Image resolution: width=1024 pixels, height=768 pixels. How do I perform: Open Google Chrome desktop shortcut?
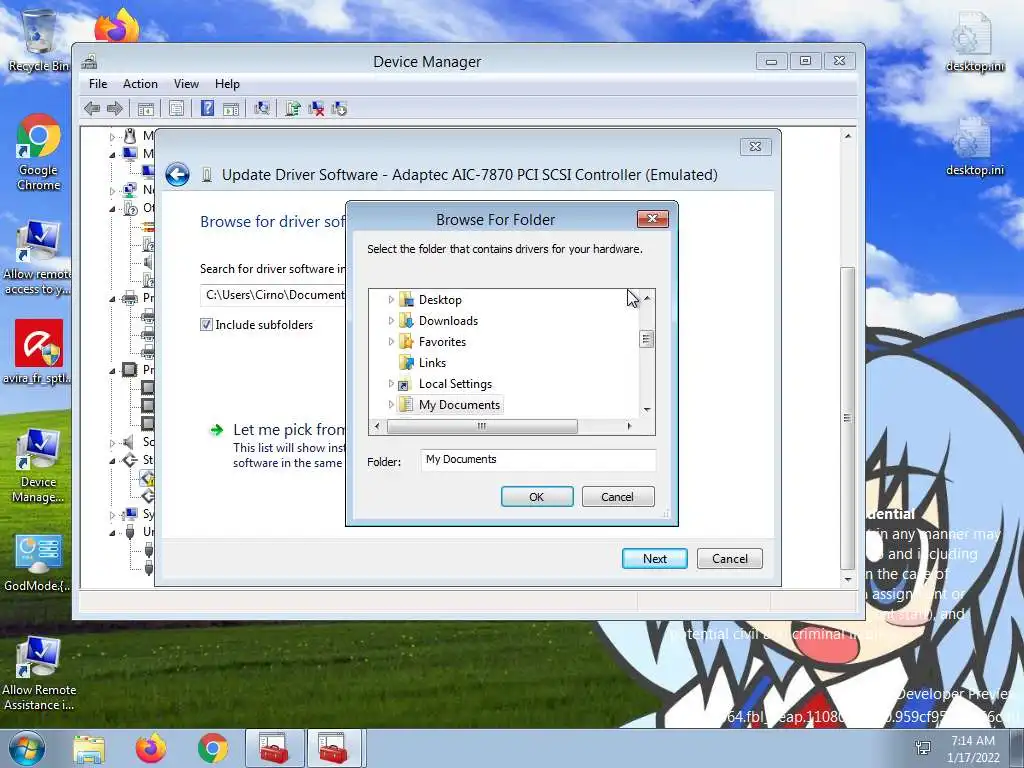pos(39,152)
